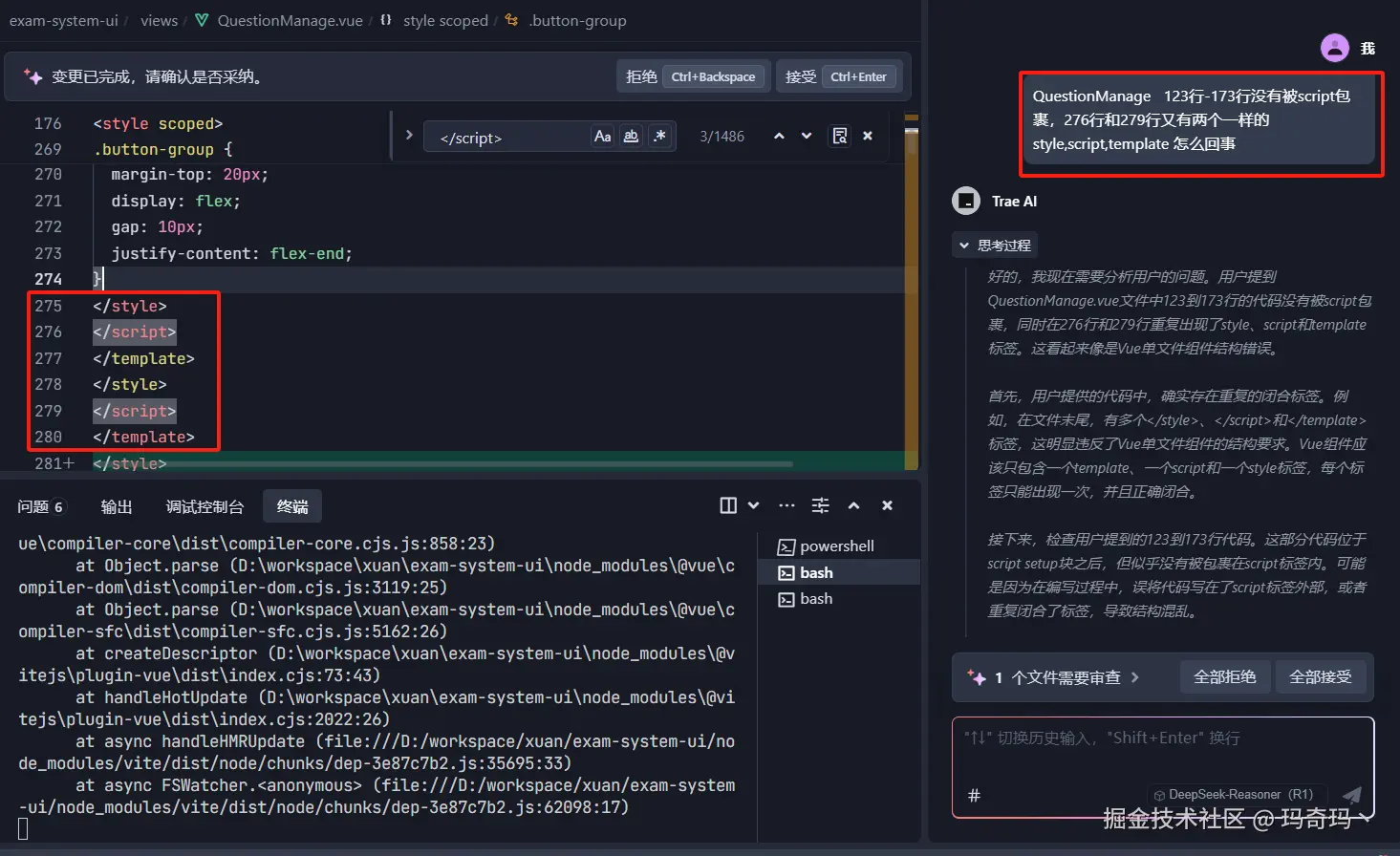This screenshot has height=856, width=1400.
Task: Click the style scoped breadcrumb
Action: pyautogui.click(x=445, y=20)
